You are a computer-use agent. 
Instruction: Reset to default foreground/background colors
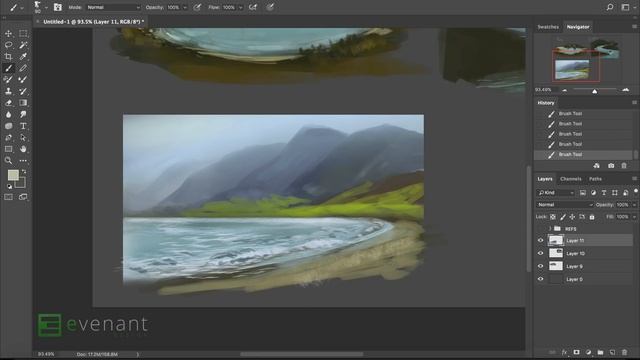[x=9, y=187]
